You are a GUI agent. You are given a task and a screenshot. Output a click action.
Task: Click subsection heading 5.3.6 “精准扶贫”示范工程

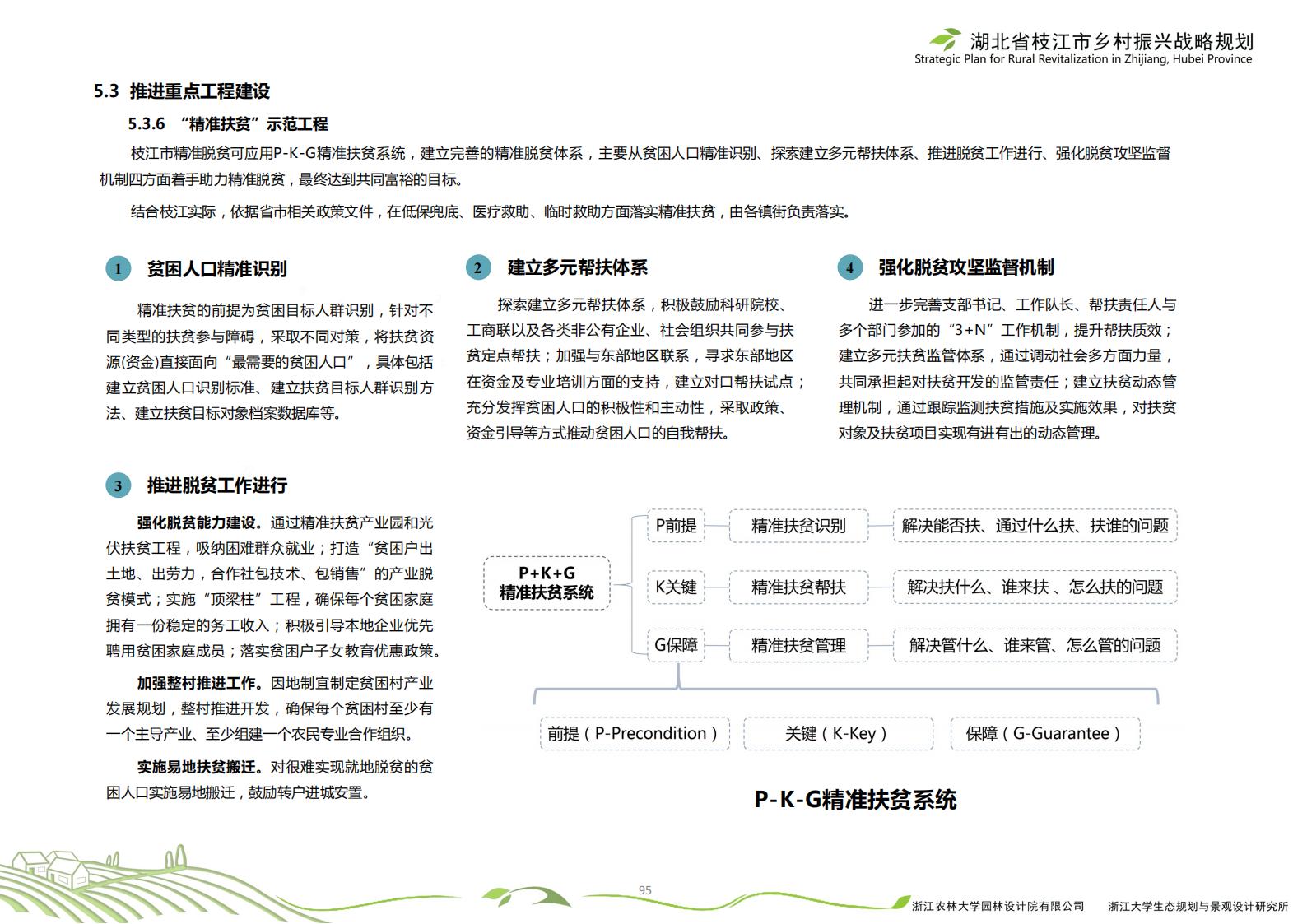(x=228, y=124)
